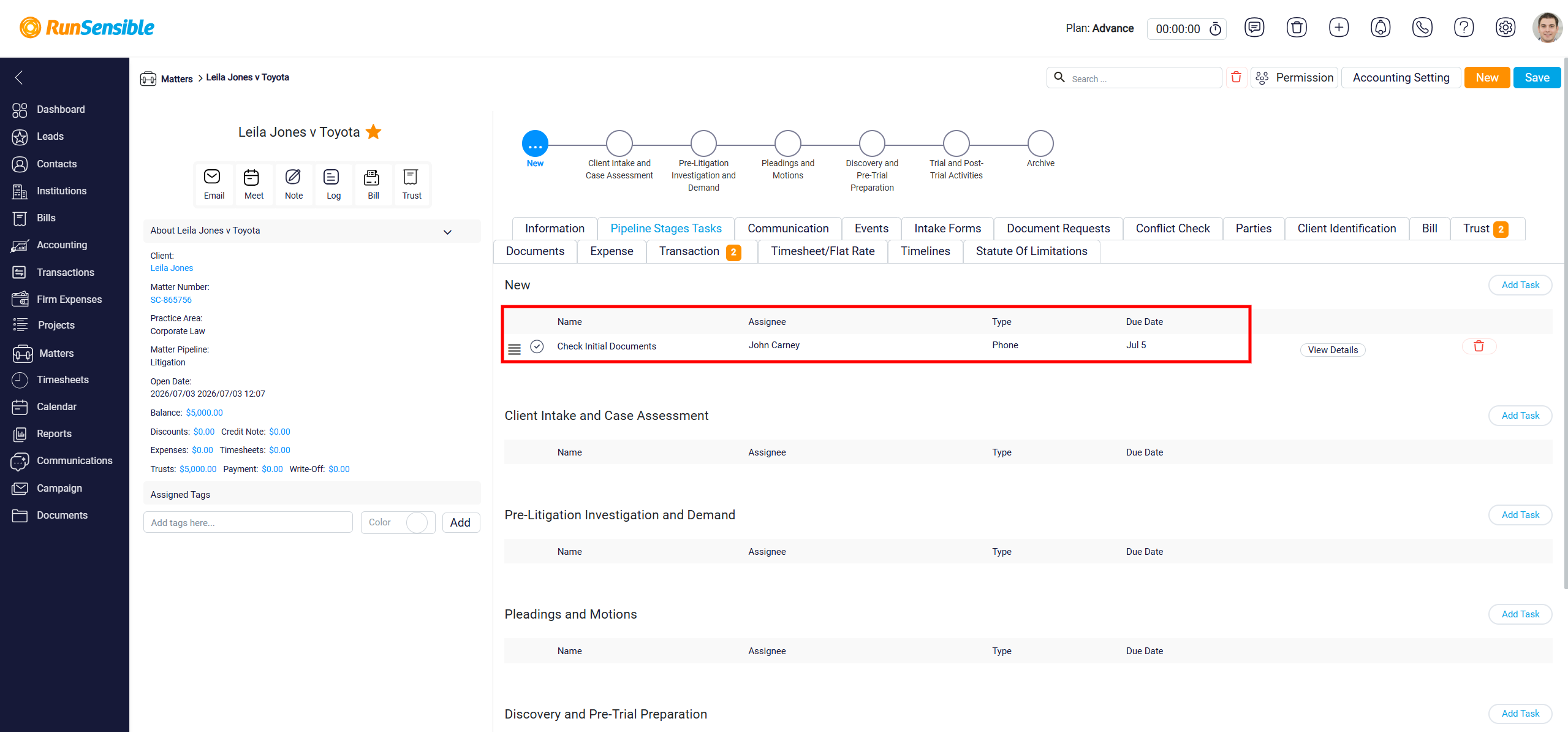1568x732 pixels.
Task: Select the Client Intake and Case Assessment stage circle
Action: tap(619, 143)
